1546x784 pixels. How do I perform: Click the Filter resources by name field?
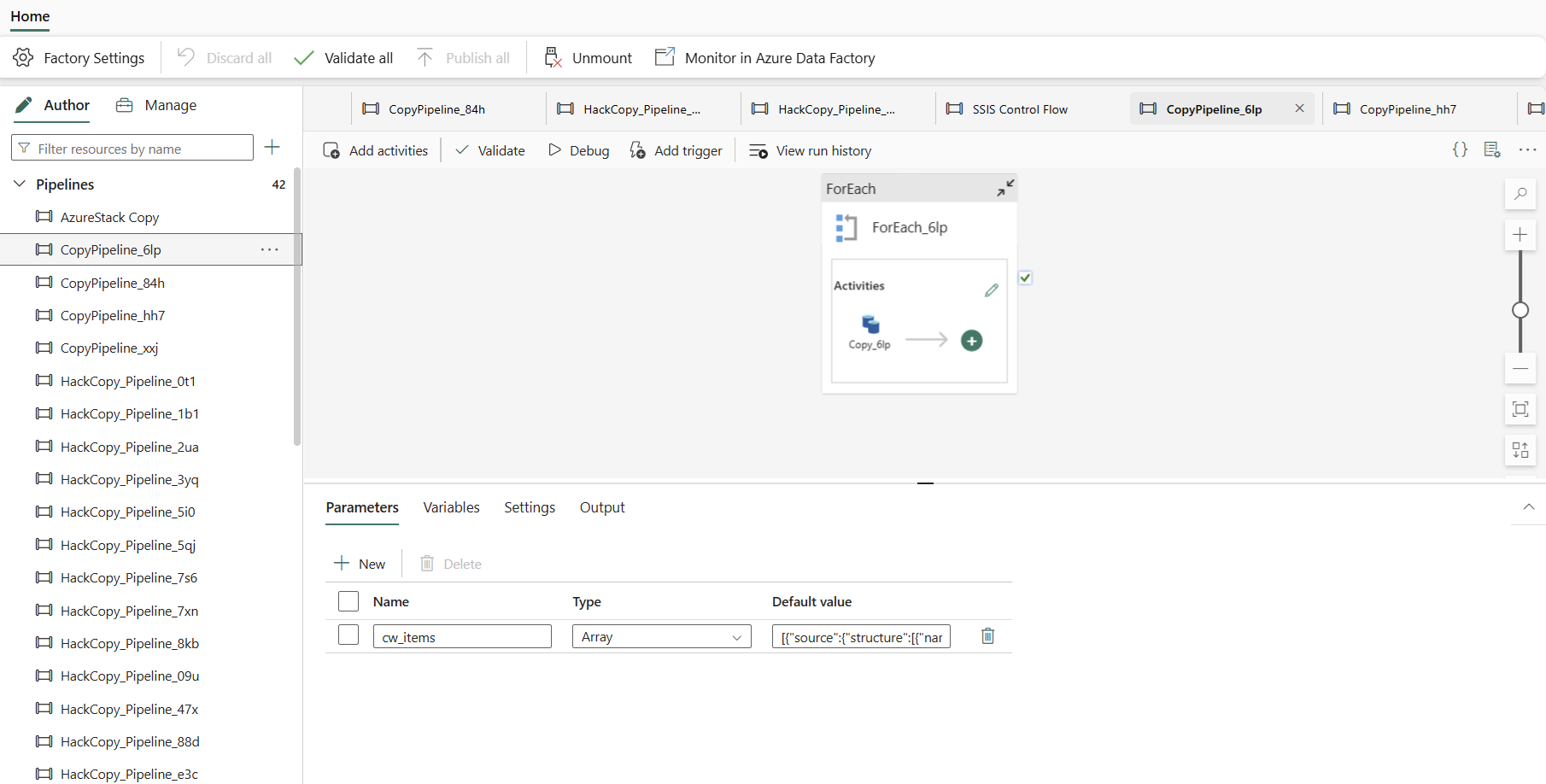coord(132,148)
